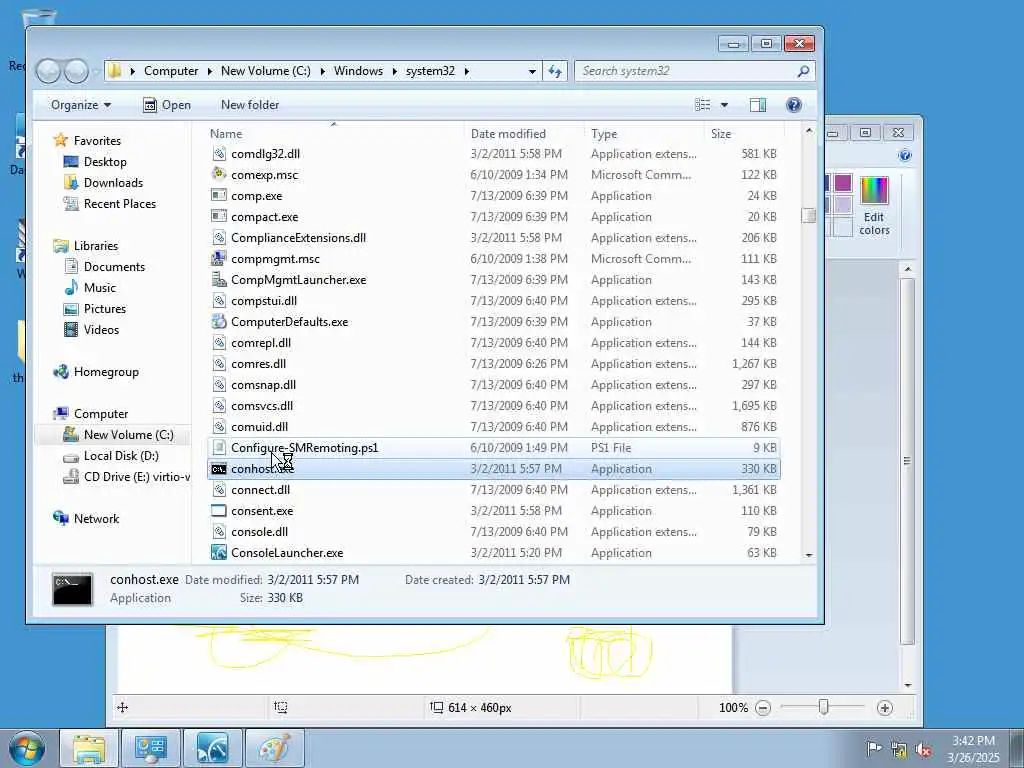The height and width of the screenshot is (768, 1024).
Task: Click the volume icon in system tray
Action: [923, 749]
